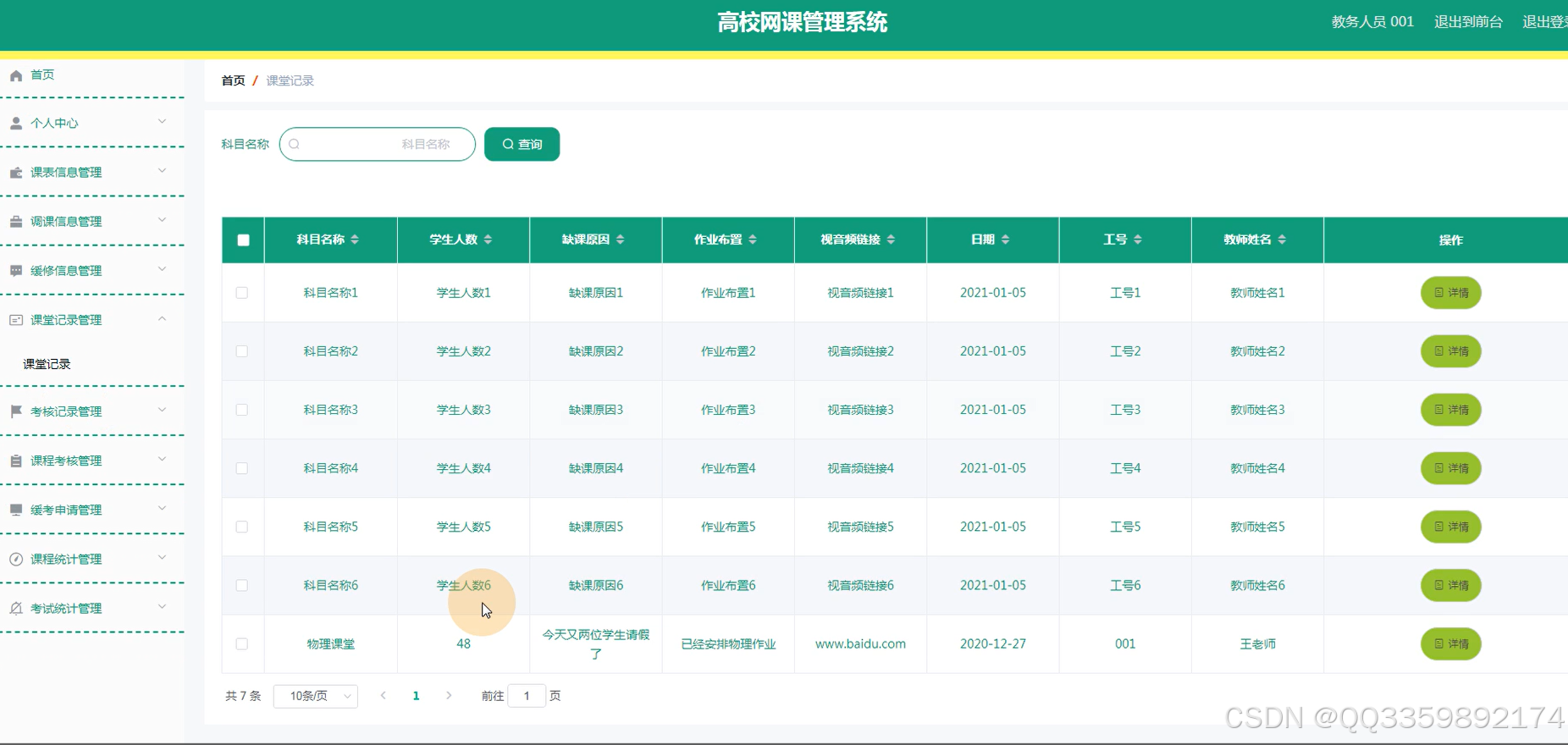Click the page number jump input
Image resolution: width=1568 pixels, height=745 pixels.
tap(527, 696)
